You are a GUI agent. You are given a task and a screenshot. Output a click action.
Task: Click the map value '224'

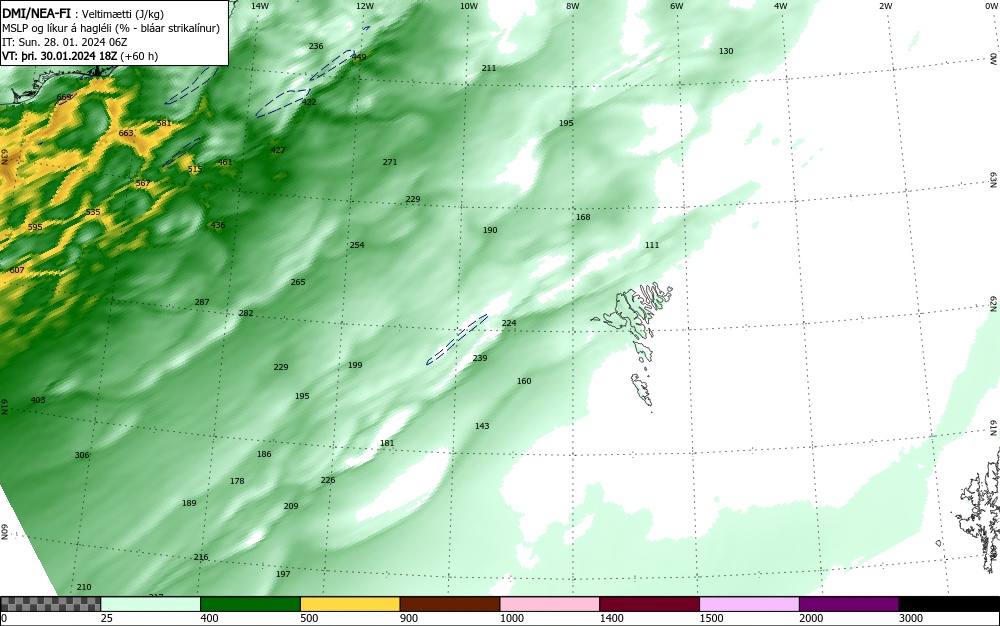coord(509,323)
